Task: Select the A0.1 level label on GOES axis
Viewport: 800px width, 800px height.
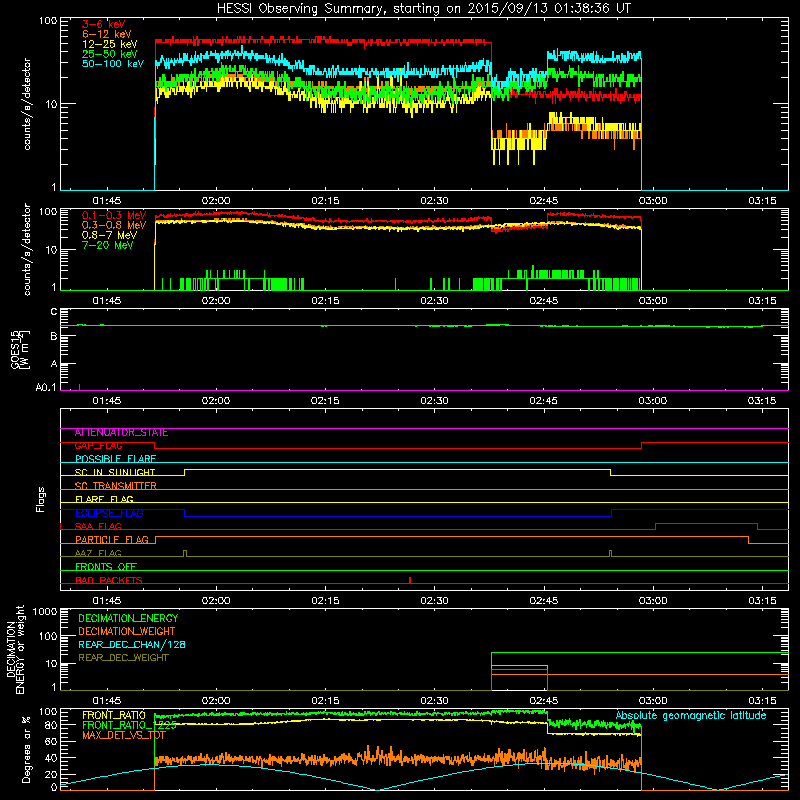Action: pyautogui.click(x=46, y=388)
